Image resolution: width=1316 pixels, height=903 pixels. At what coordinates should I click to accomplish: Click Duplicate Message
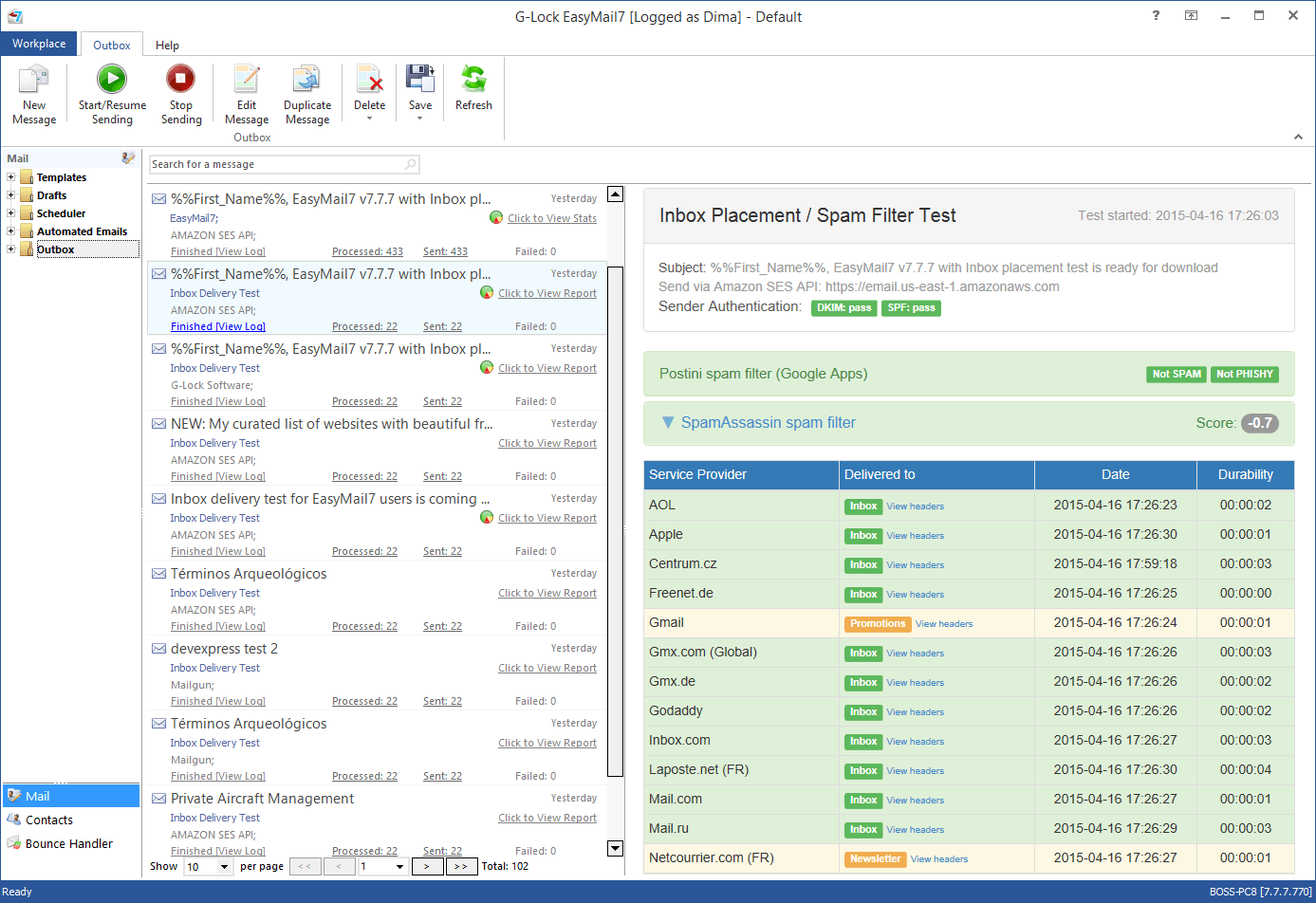(307, 94)
